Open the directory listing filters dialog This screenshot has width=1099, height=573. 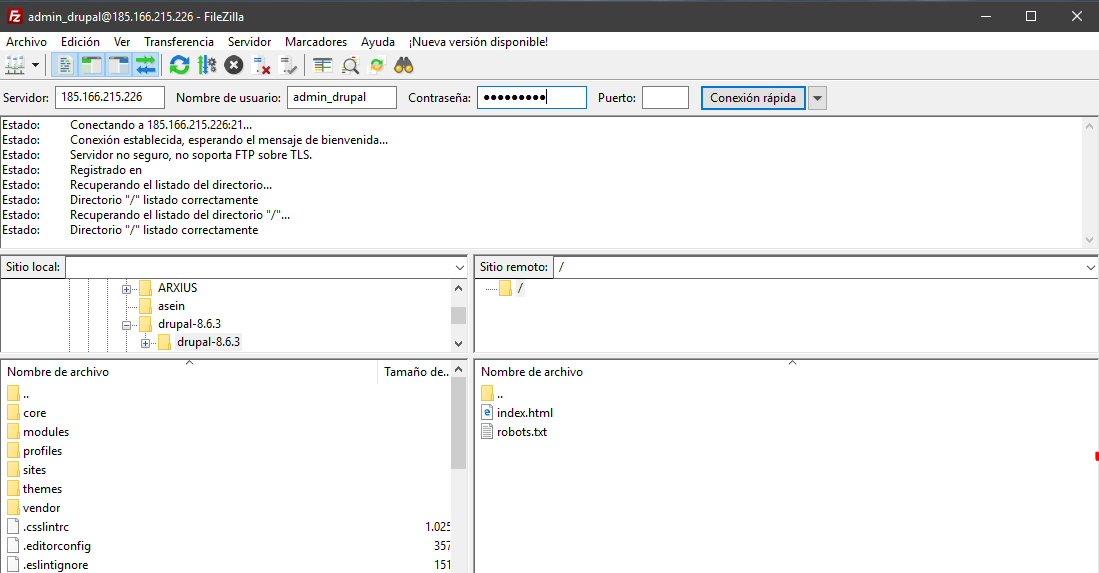322,66
